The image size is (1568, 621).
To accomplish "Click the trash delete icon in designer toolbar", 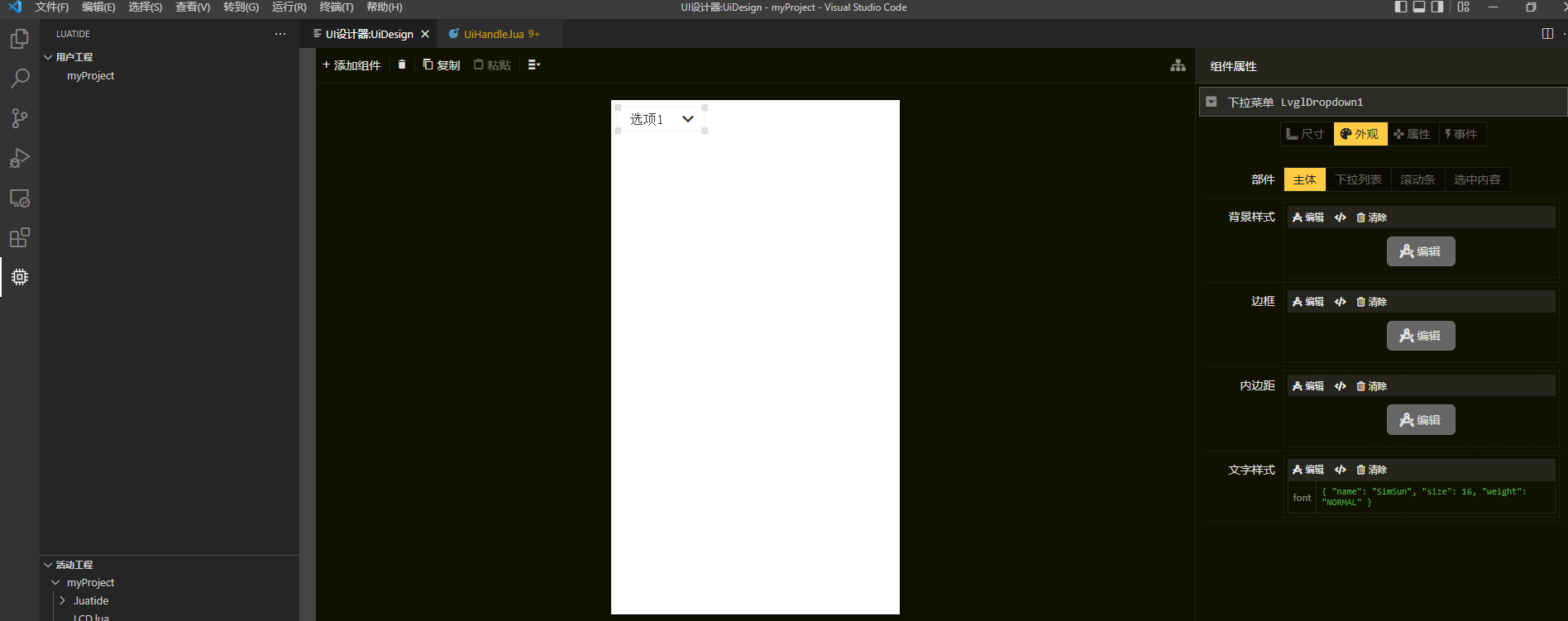I will click(x=402, y=64).
